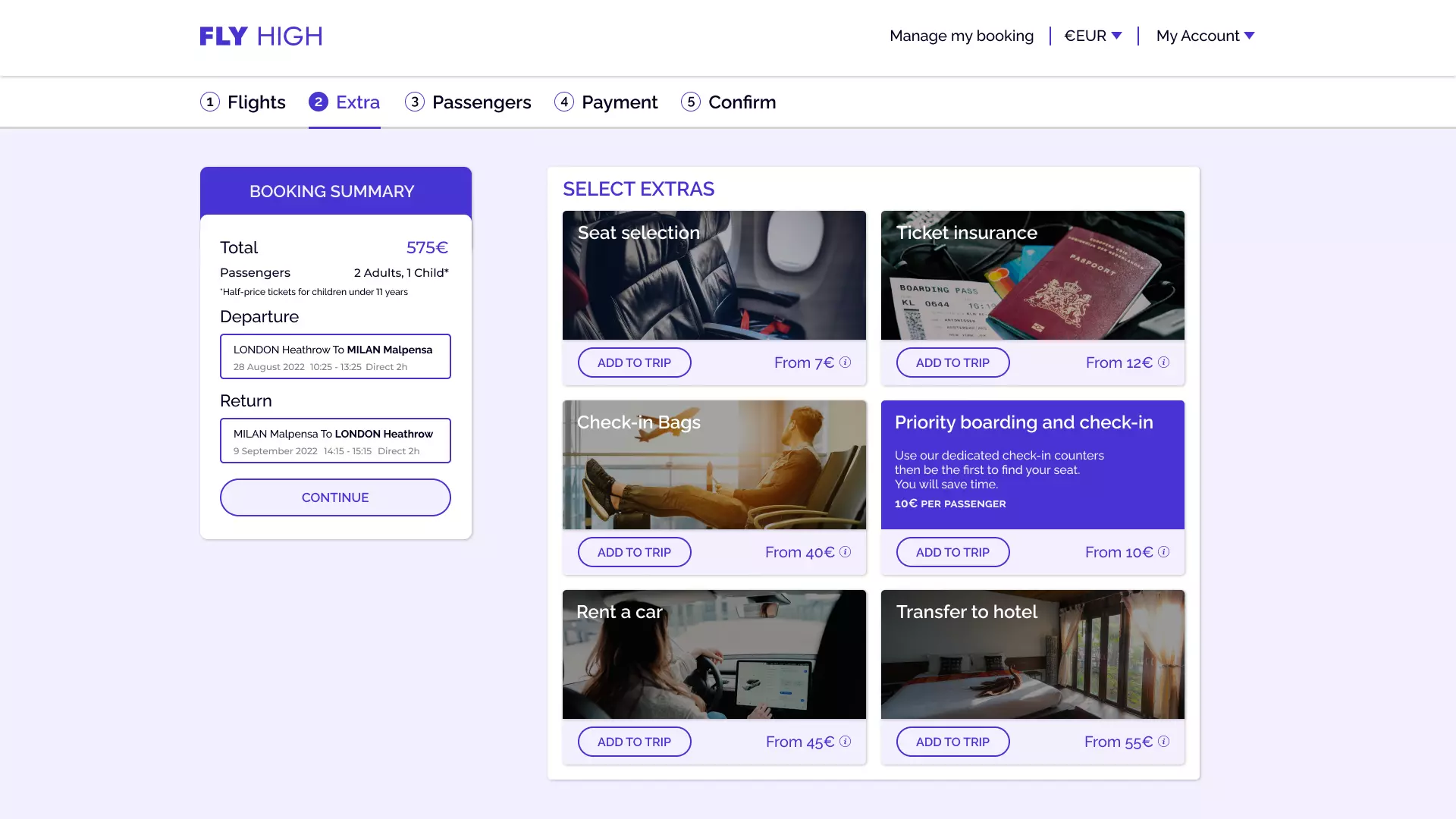Show info for Rent a car price
1456x819 pixels.
(x=845, y=742)
